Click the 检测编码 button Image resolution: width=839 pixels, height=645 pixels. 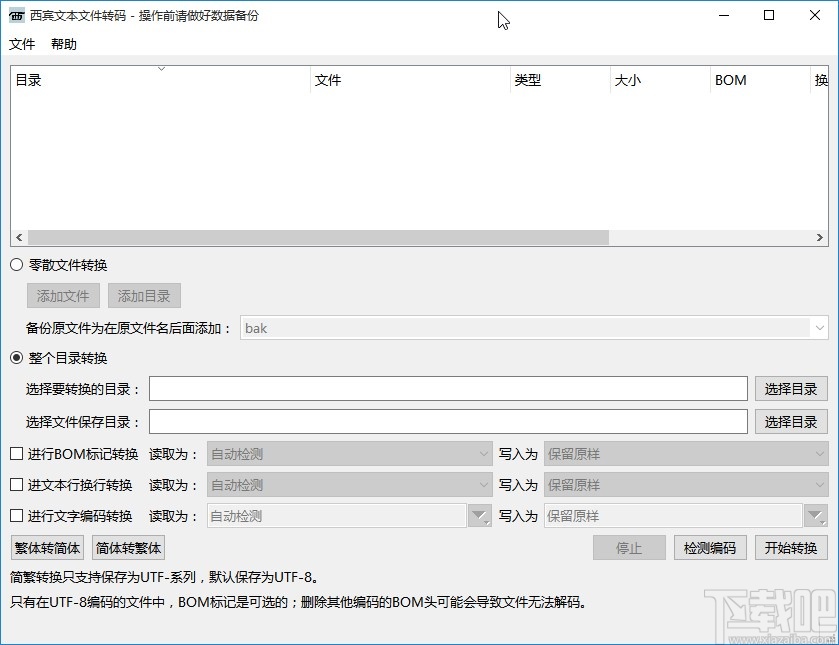point(710,547)
